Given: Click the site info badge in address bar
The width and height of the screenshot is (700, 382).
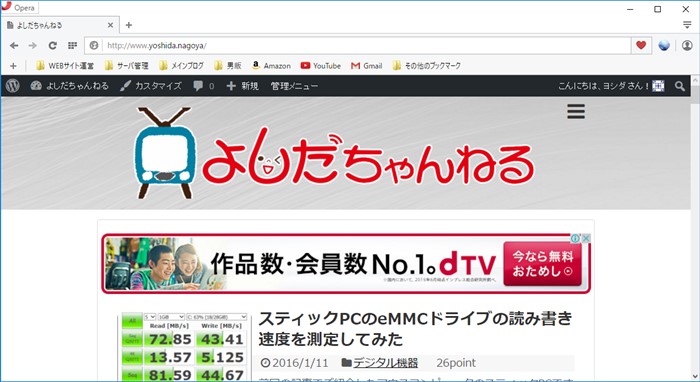Looking at the screenshot, I should (x=93, y=46).
